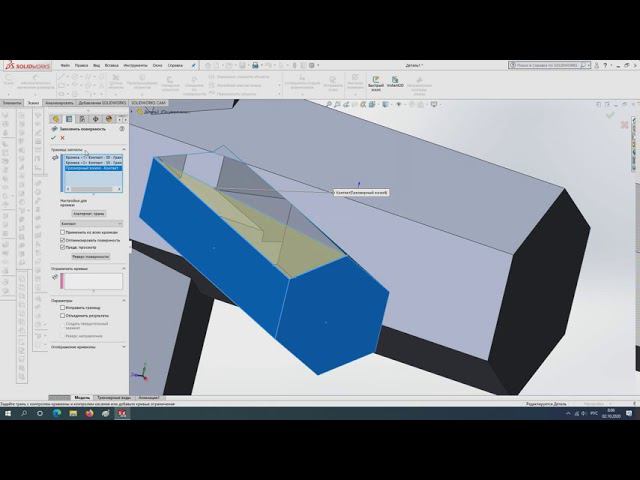
Task: Click the Контакт(Трехмерный эскиз) callout in viewport
Action: [361, 192]
